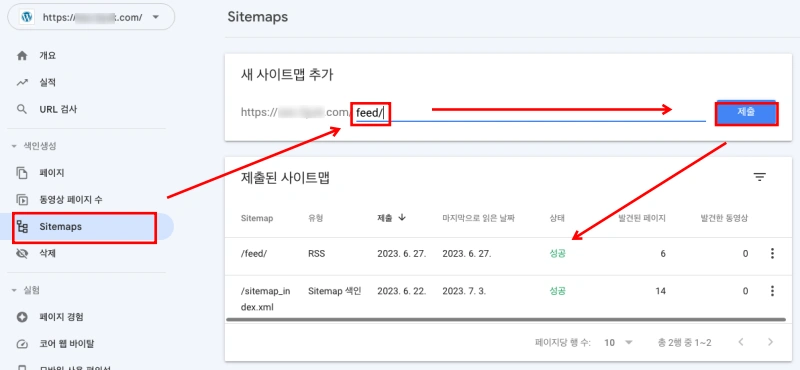Click the 발견된 페이지 column header
The width and height of the screenshot is (800, 370).
coord(642,218)
